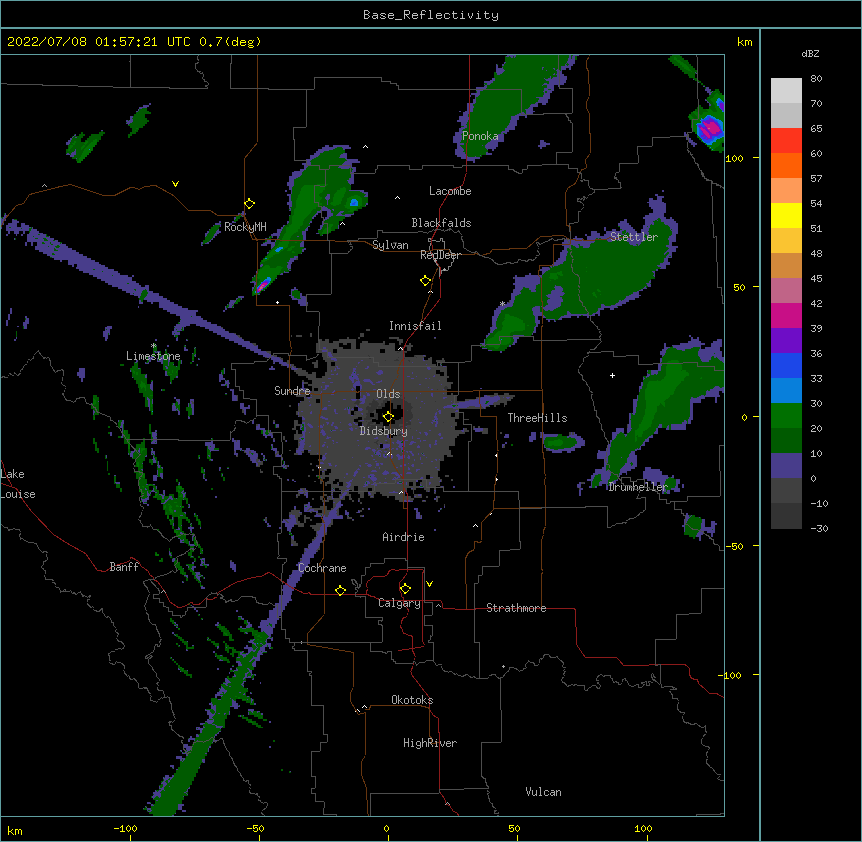The image size is (862, 842).
Task: Click the Ponoka city label
Action: pos(480,136)
